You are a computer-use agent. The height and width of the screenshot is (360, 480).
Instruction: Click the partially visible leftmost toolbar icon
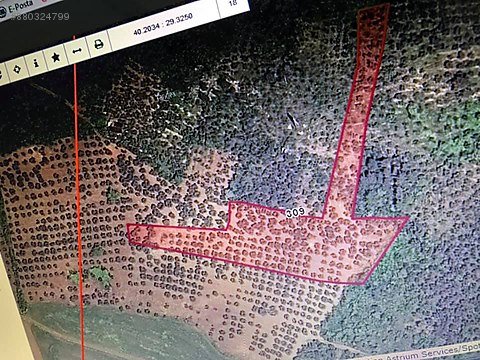1,74
